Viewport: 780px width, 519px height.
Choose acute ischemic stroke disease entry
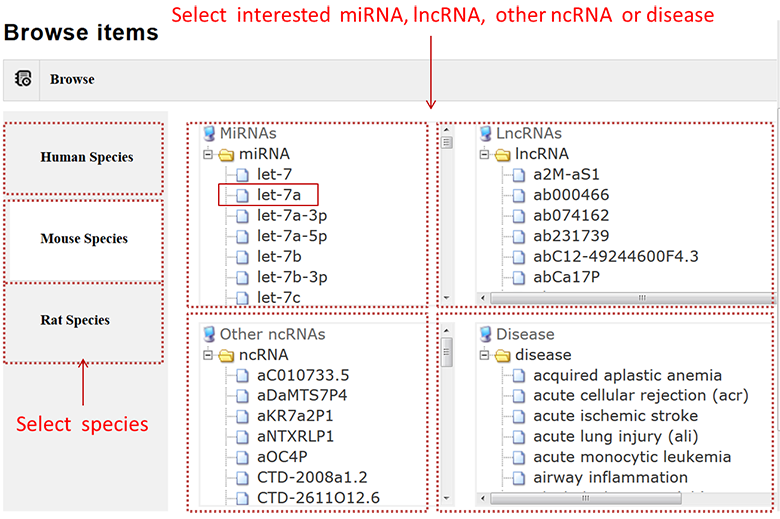pyautogui.click(x=615, y=416)
